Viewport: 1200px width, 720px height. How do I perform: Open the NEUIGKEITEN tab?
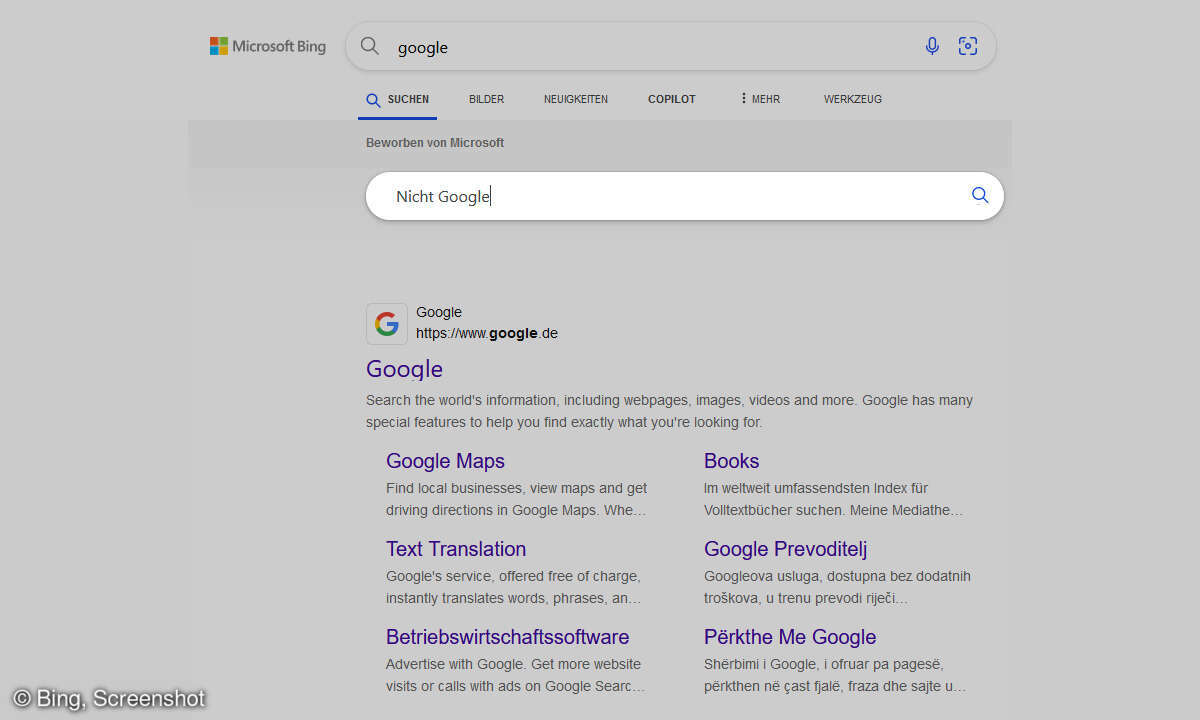(x=576, y=99)
